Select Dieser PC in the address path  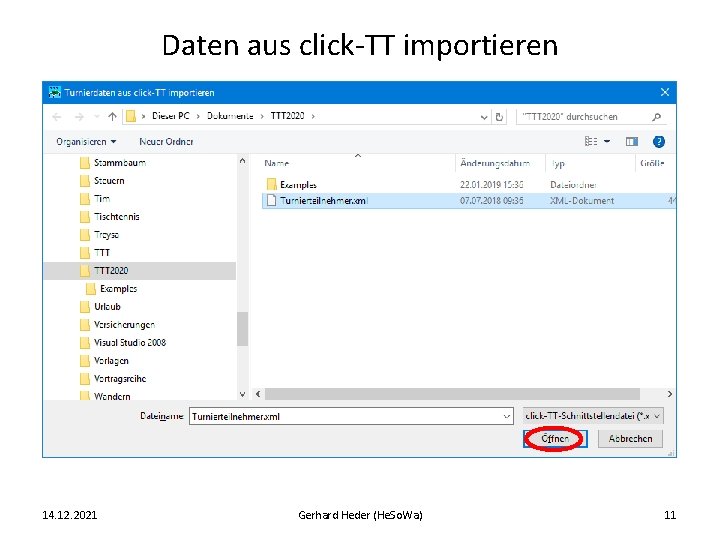click(x=171, y=116)
